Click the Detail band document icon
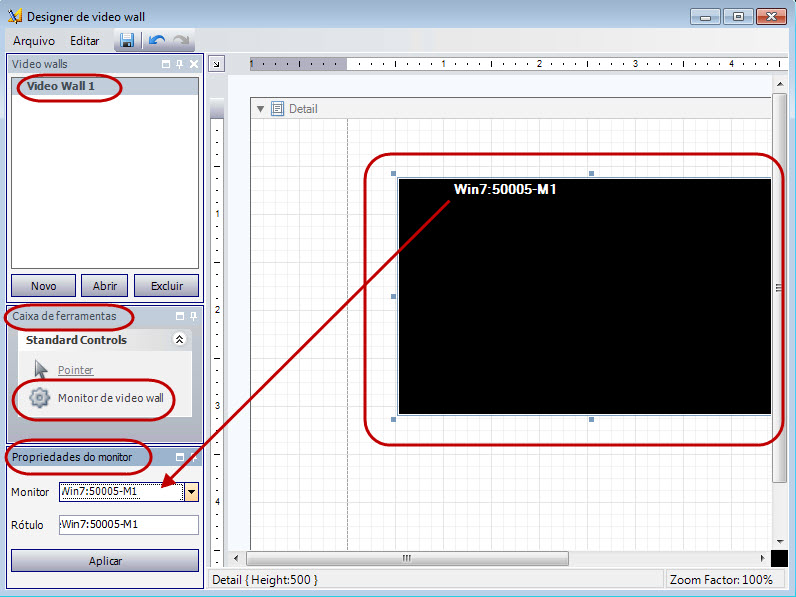This screenshot has height=597, width=796. 277,109
